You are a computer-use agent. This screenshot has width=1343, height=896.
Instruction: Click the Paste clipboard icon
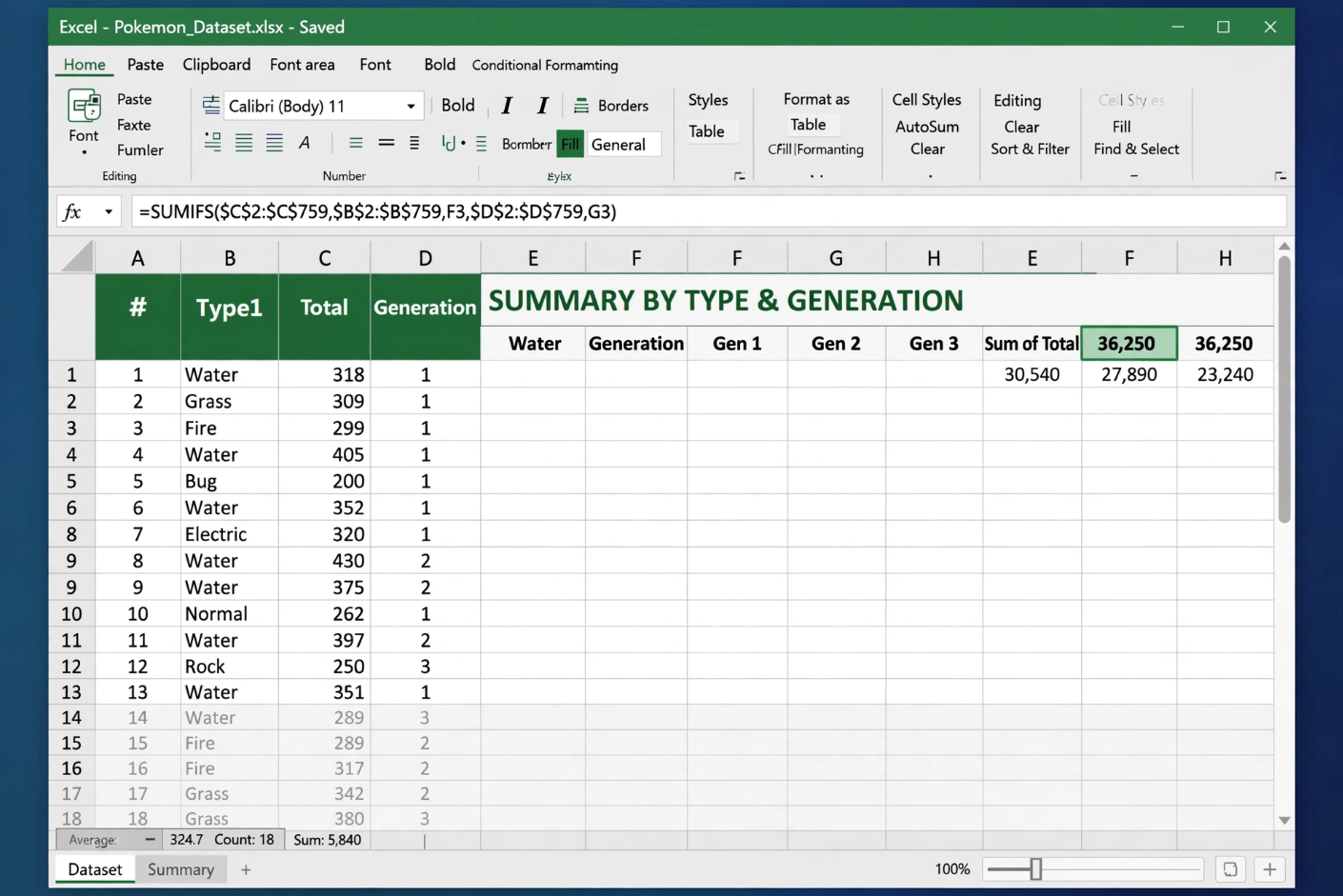click(x=84, y=106)
